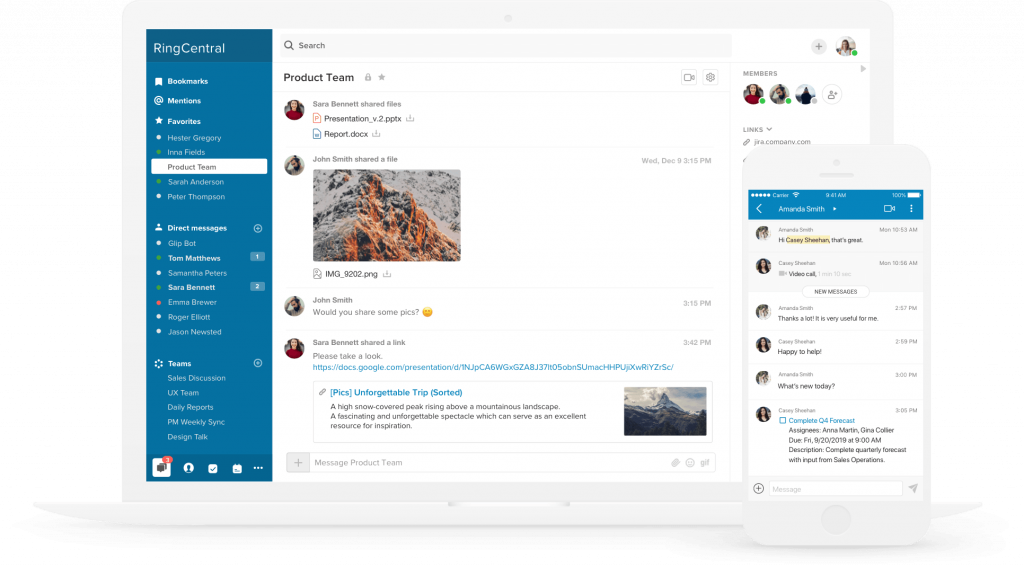Viewport: 1024px width, 566px height.
Task: Open Daily Reports team
Action: (x=190, y=407)
